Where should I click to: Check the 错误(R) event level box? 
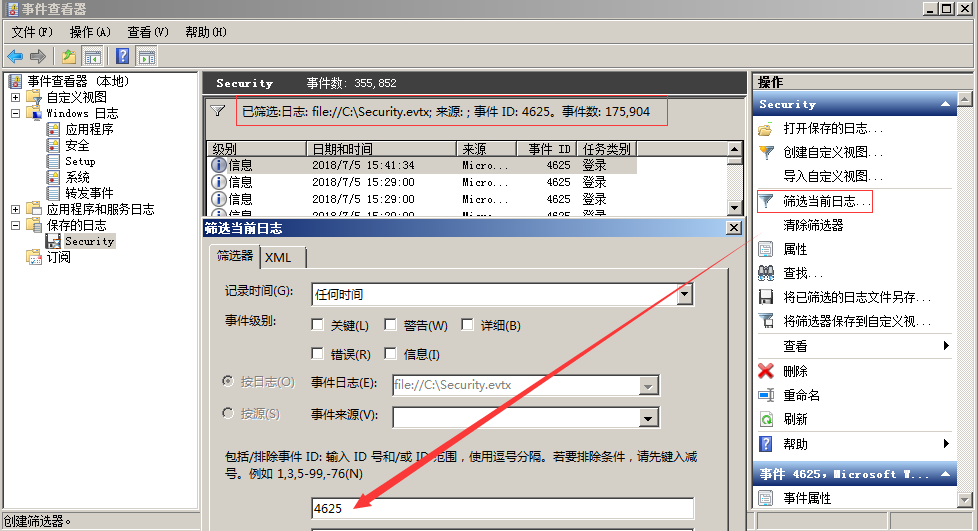pos(318,354)
